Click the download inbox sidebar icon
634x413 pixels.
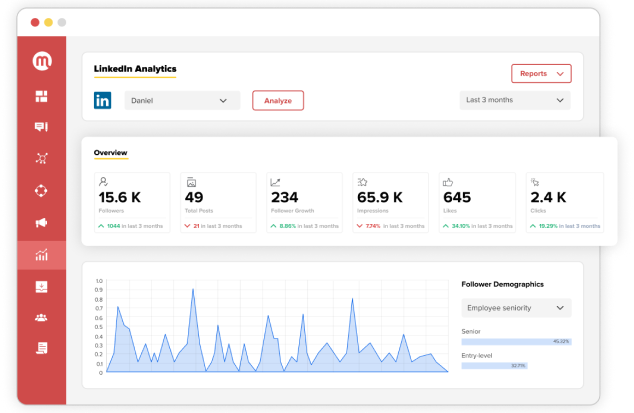coord(41,287)
